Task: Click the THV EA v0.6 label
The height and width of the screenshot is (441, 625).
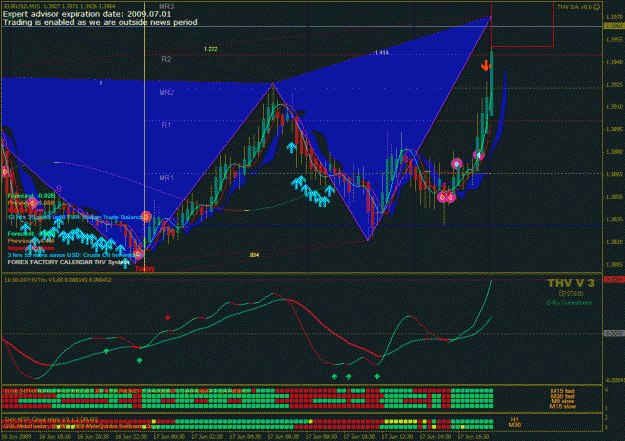Action: pyautogui.click(x=575, y=6)
